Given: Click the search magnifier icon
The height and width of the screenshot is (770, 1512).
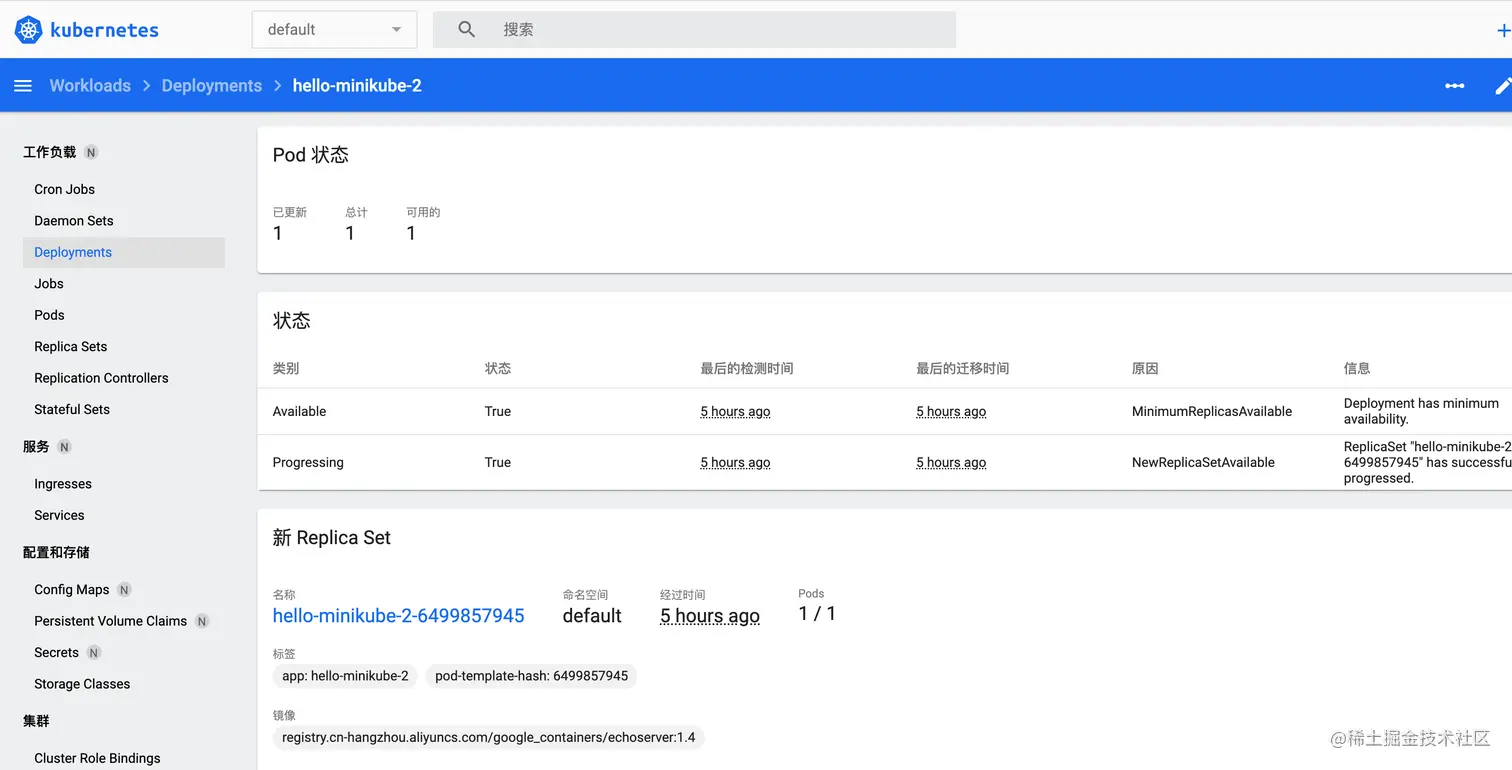Looking at the screenshot, I should pyautogui.click(x=467, y=30).
